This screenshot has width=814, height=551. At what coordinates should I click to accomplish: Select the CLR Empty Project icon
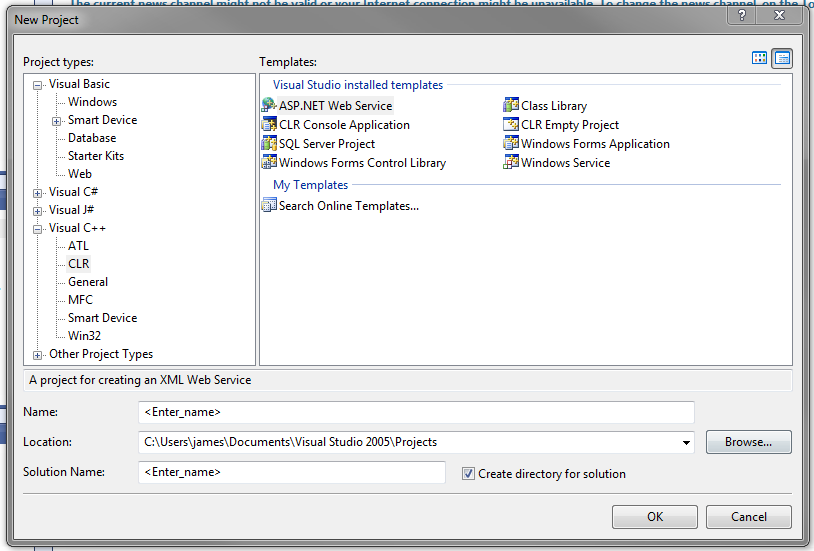pyautogui.click(x=511, y=125)
